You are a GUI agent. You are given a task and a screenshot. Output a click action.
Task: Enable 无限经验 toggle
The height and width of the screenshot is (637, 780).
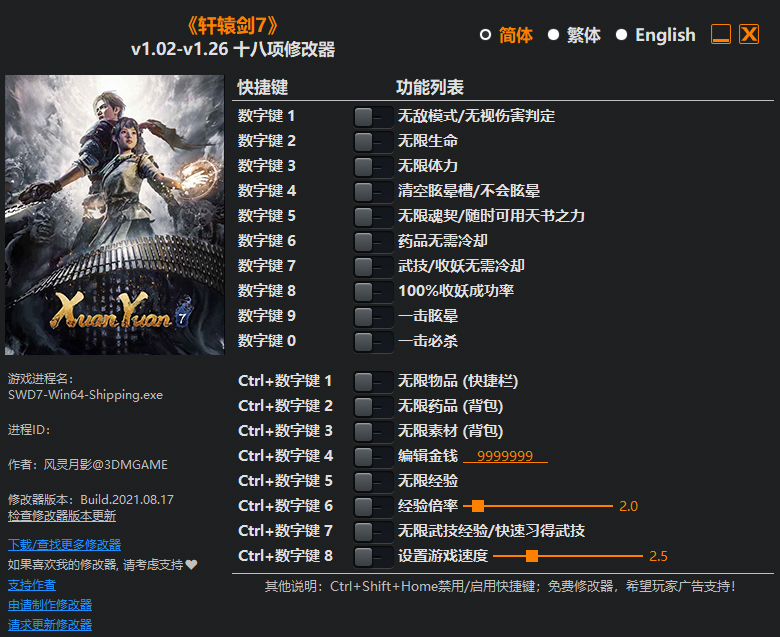373,482
